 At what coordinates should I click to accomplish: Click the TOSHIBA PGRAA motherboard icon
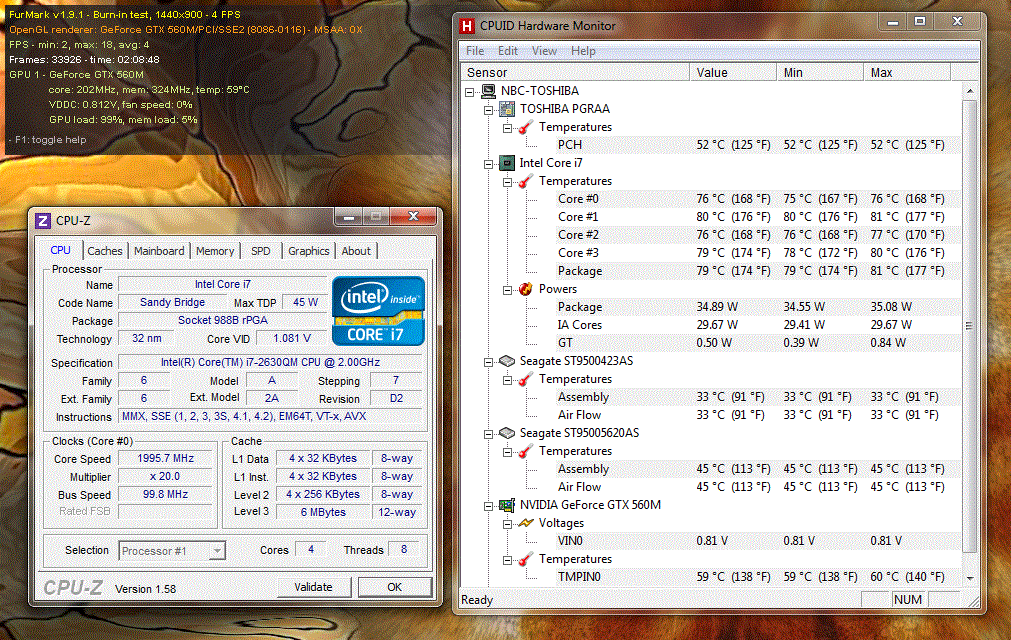[507, 109]
